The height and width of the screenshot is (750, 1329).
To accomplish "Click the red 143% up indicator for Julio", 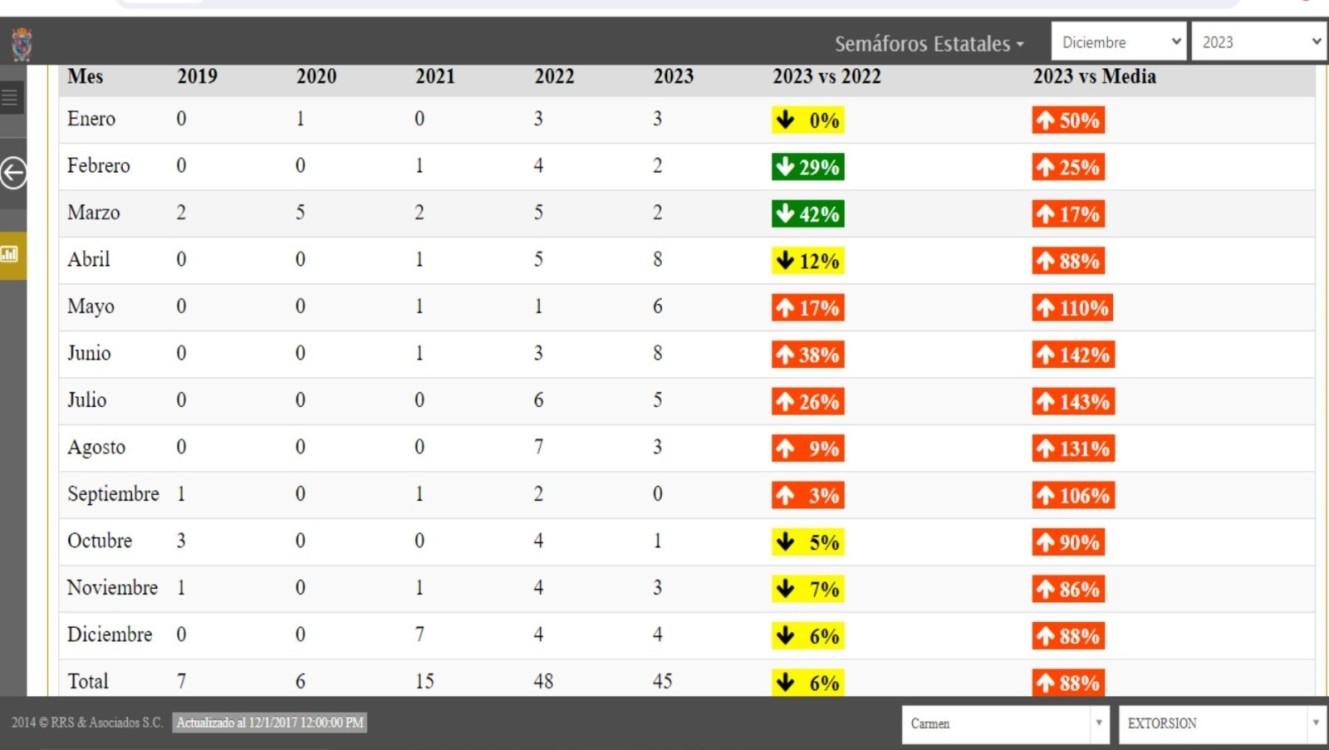I will tap(1072, 402).
